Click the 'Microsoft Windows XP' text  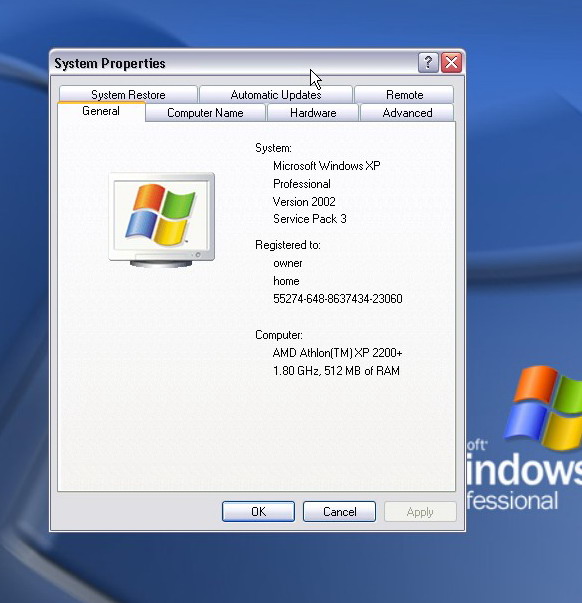pos(327,166)
